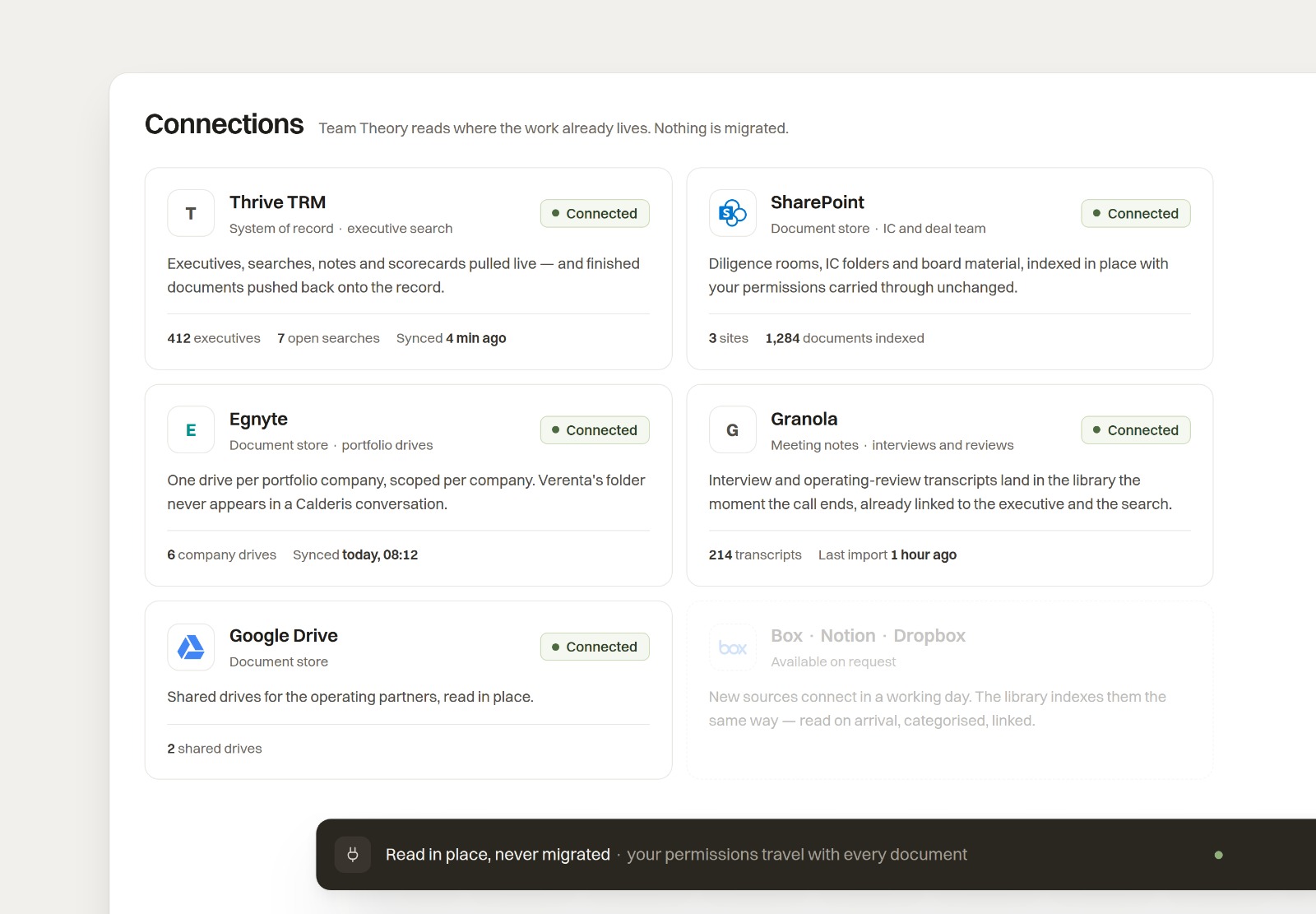Click "Synced 4 min ago" status

point(451,338)
